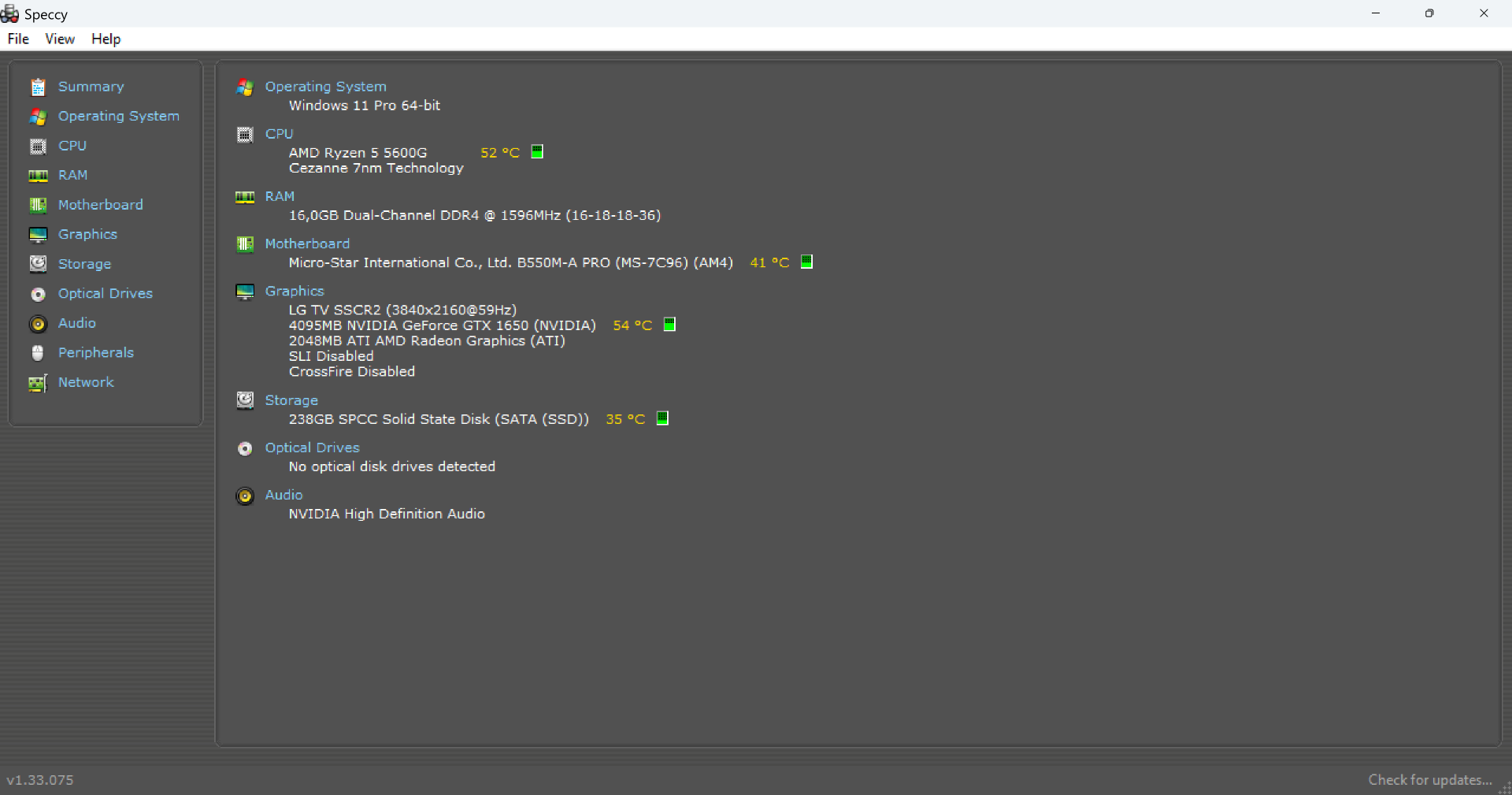Click the green indicator next to CPU temperature
This screenshot has height=795, width=1512.
tap(537, 151)
